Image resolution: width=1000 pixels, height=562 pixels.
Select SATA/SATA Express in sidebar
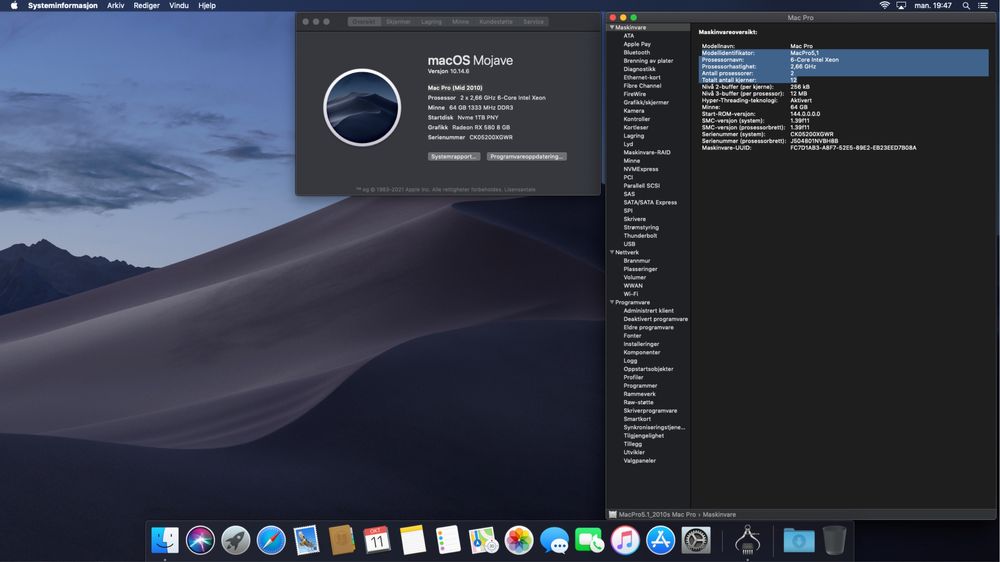(650, 202)
